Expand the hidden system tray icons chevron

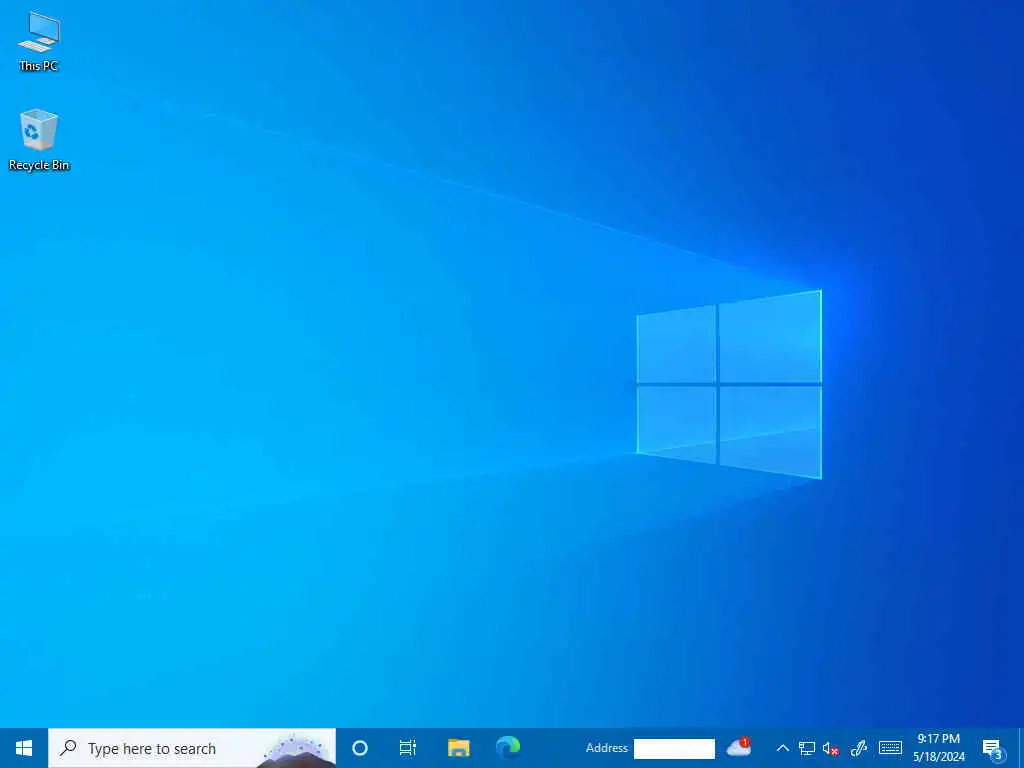point(782,748)
